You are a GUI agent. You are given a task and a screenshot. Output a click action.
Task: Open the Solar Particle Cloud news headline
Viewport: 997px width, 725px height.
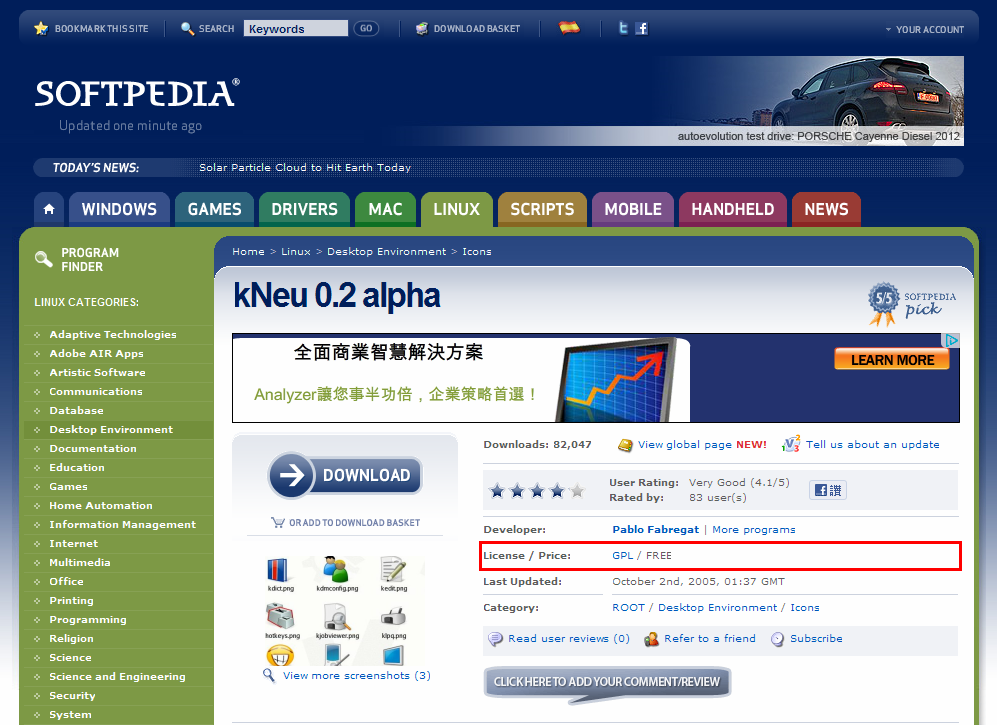coord(305,167)
